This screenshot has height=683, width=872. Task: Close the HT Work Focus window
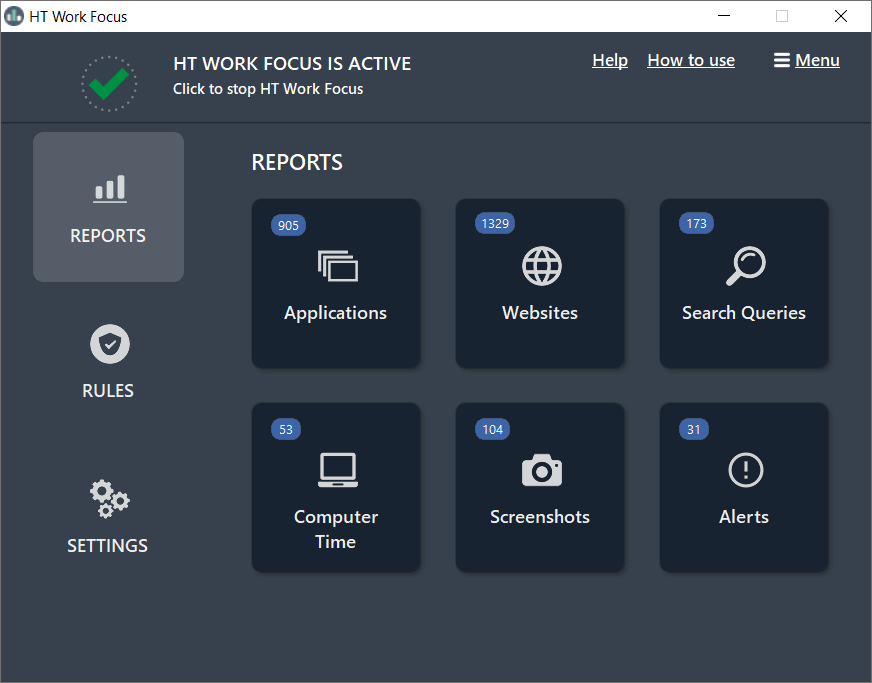click(x=840, y=16)
